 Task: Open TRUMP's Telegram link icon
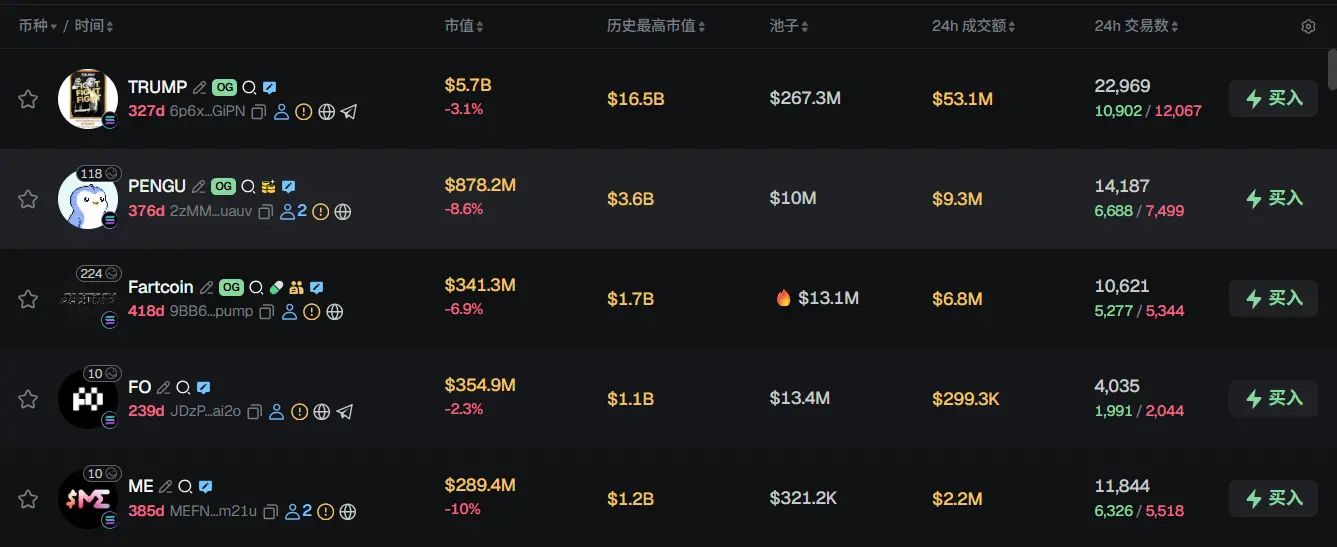coord(348,112)
